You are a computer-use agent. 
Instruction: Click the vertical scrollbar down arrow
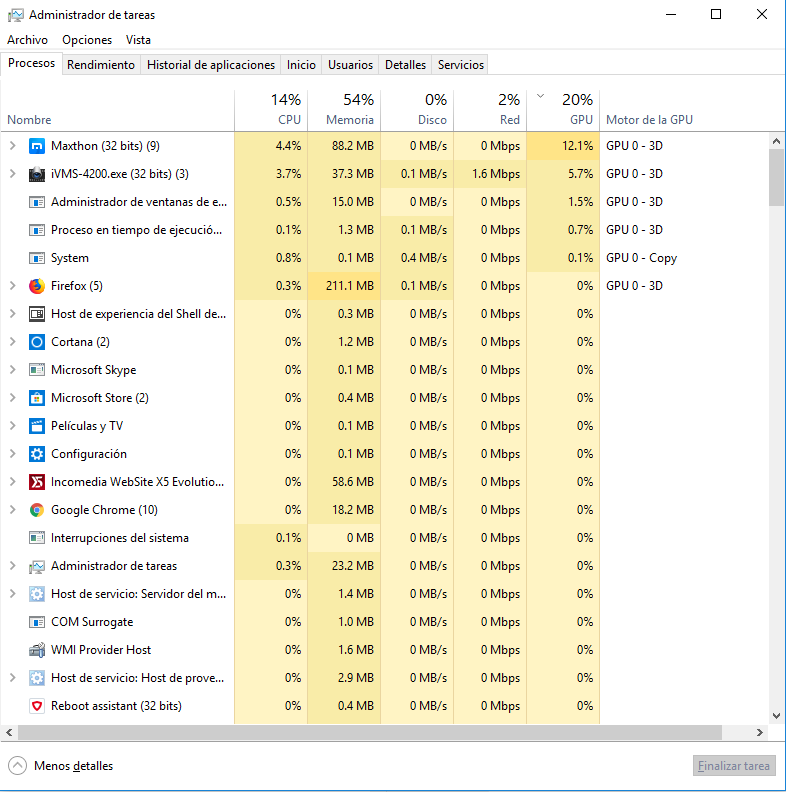pyautogui.click(x=777, y=716)
